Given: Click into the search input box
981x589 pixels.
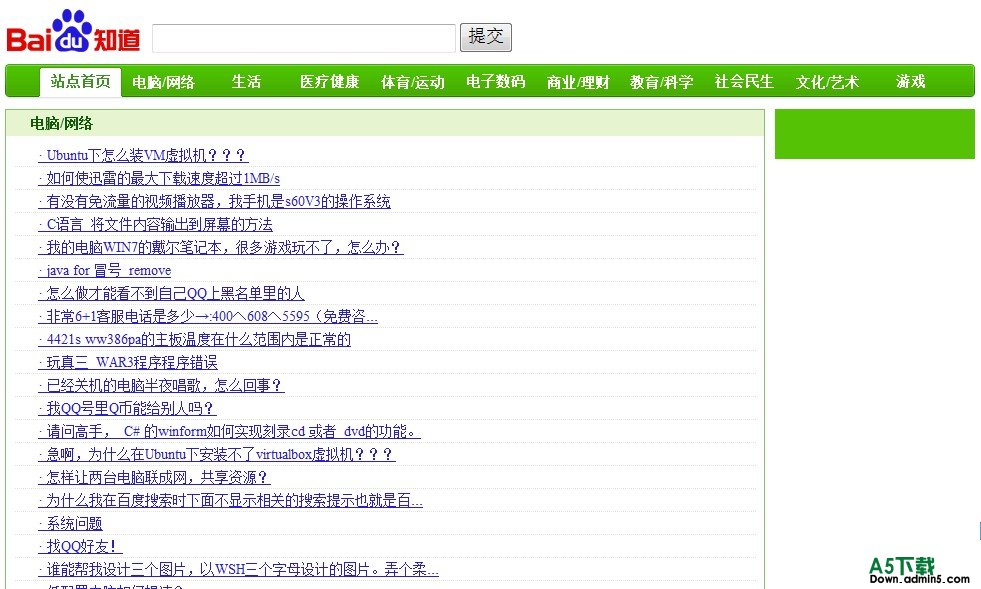Looking at the screenshot, I should pos(304,38).
